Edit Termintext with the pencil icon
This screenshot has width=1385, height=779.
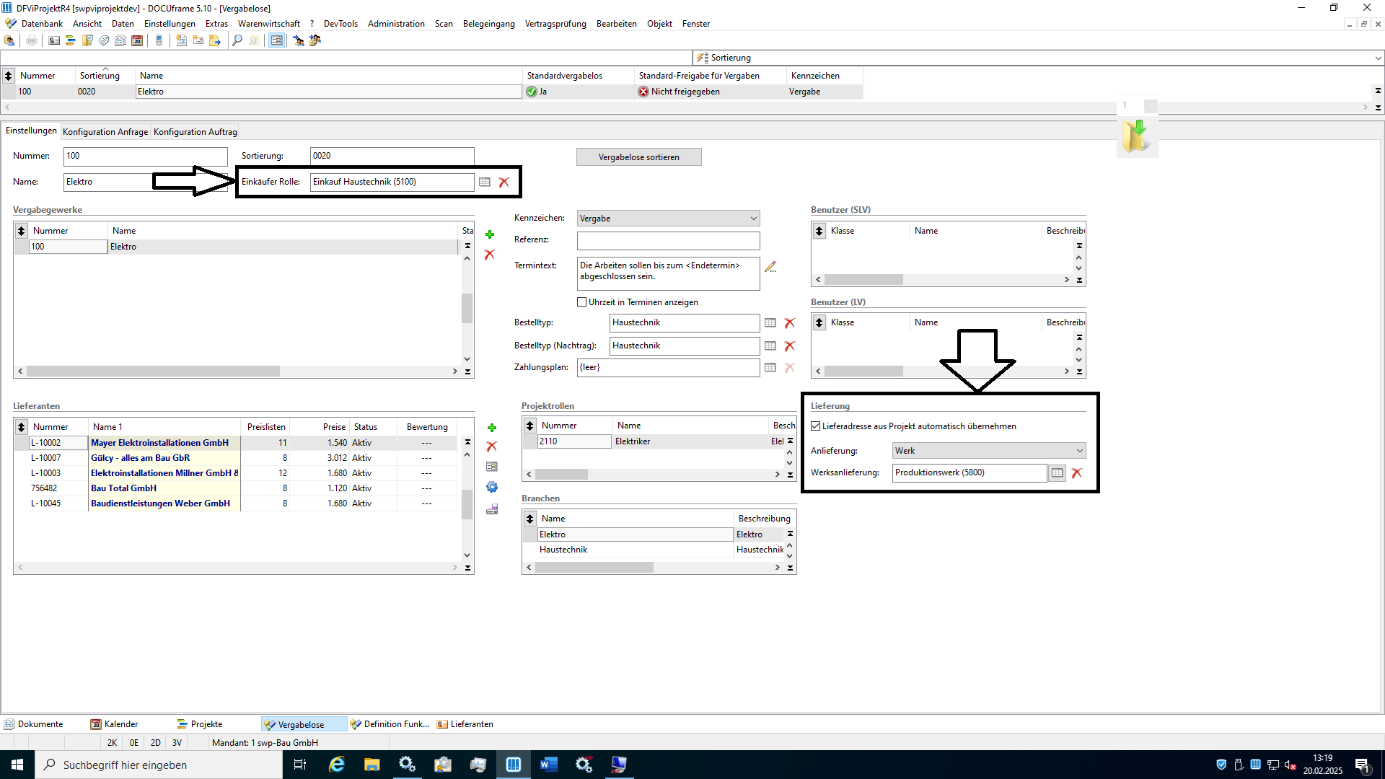[x=770, y=266]
